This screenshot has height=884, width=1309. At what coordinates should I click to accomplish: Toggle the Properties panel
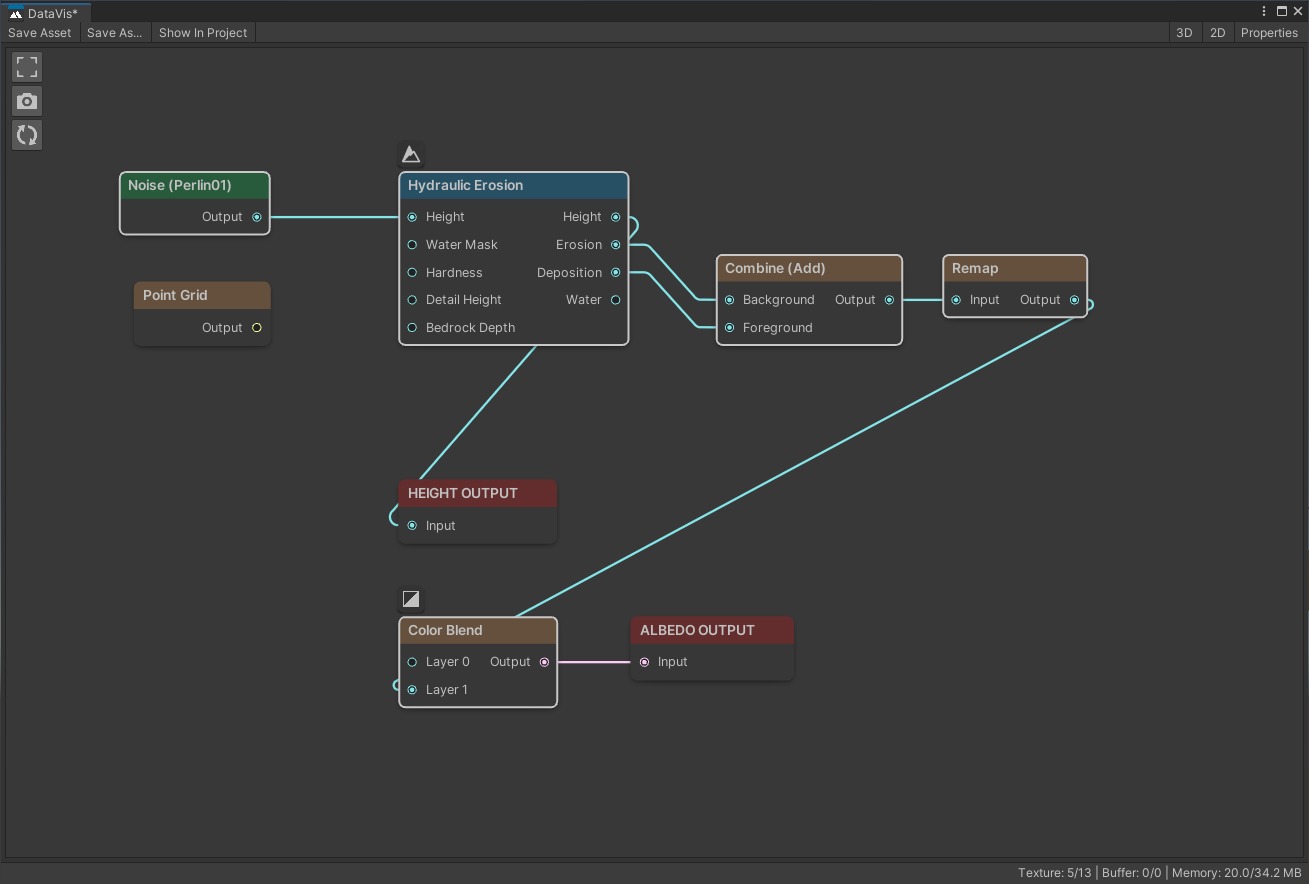pos(1269,33)
